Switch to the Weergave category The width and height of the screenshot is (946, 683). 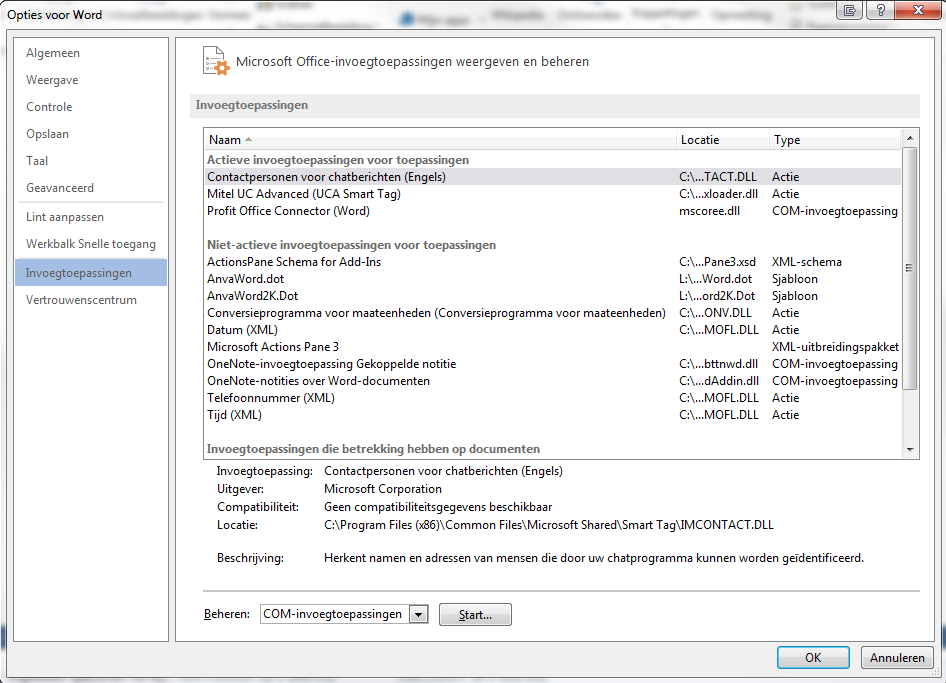52,80
